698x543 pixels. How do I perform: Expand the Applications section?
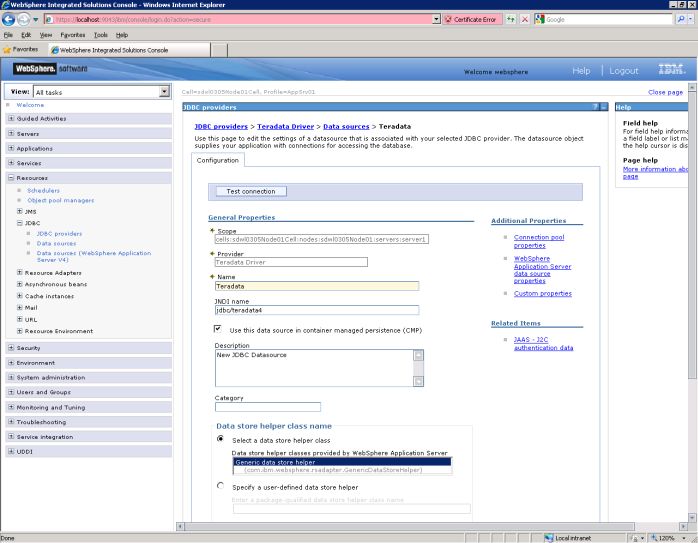click(11, 148)
